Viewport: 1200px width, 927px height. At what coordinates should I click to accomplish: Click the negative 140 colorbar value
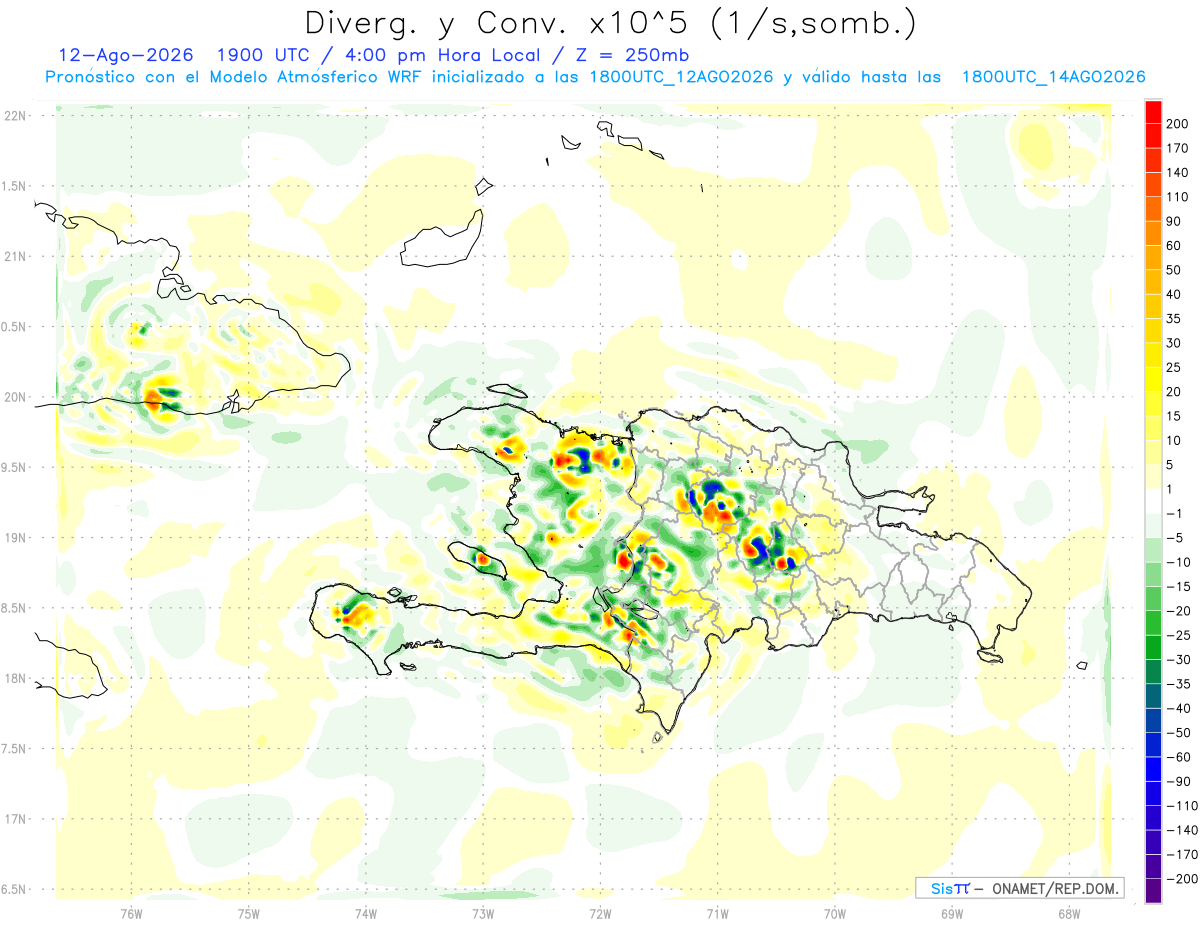click(x=1182, y=830)
